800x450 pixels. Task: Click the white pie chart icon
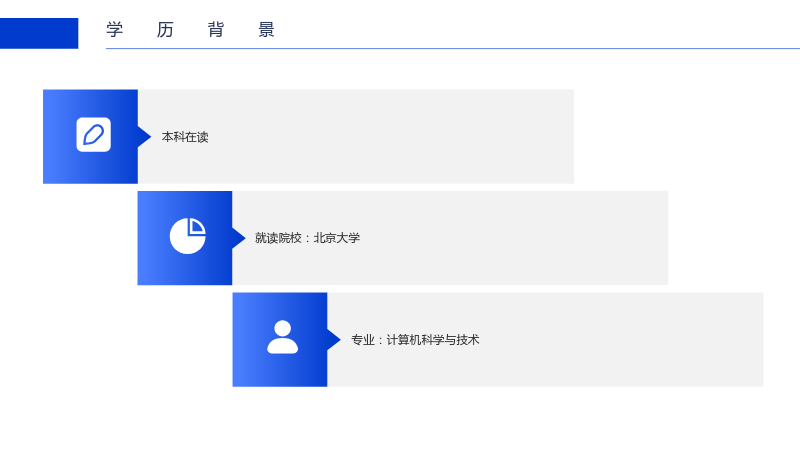tap(188, 236)
